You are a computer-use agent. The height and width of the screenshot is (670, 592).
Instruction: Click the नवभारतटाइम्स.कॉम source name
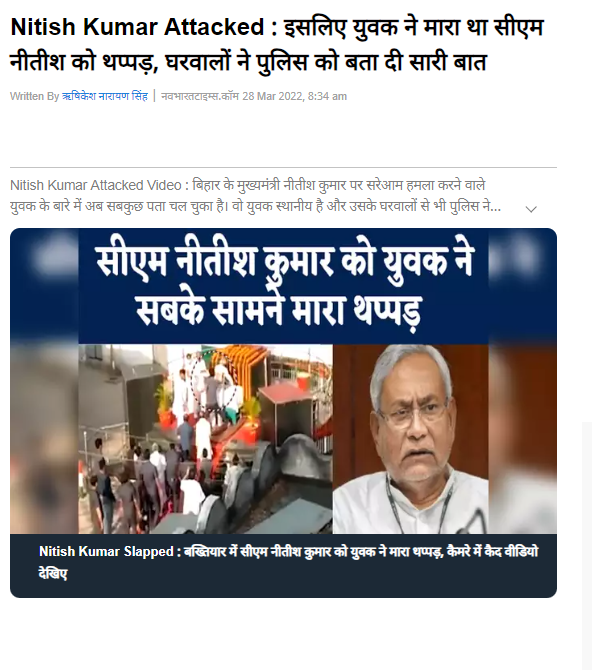pos(200,96)
